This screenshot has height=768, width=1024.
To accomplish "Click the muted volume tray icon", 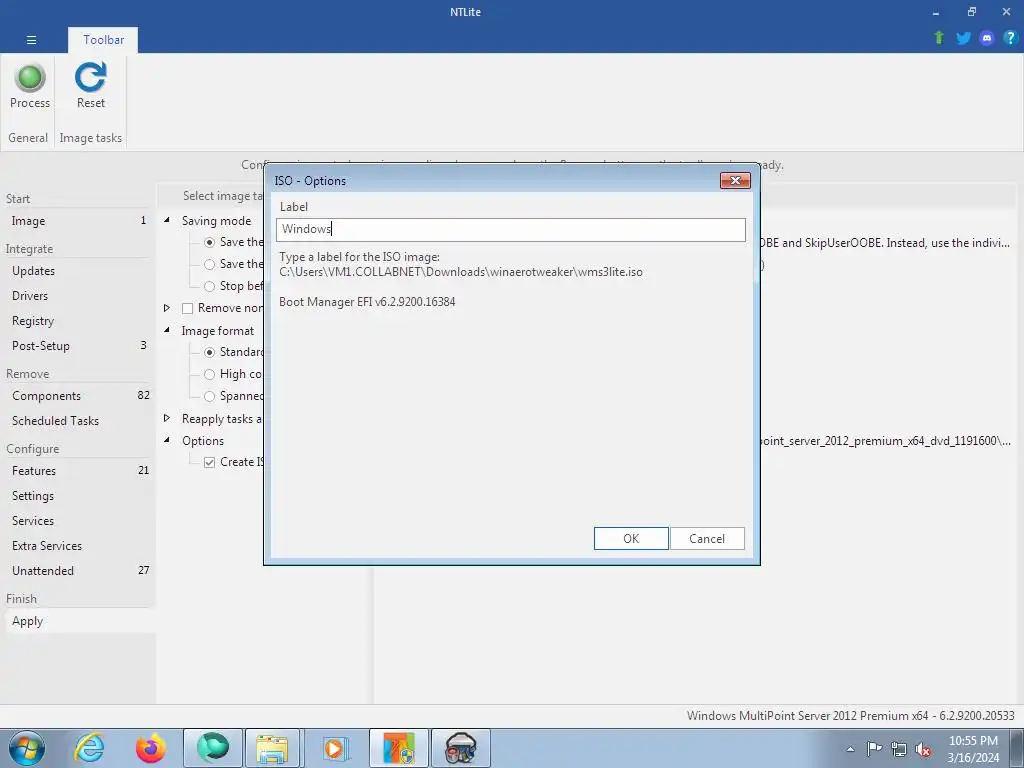I will (923, 749).
